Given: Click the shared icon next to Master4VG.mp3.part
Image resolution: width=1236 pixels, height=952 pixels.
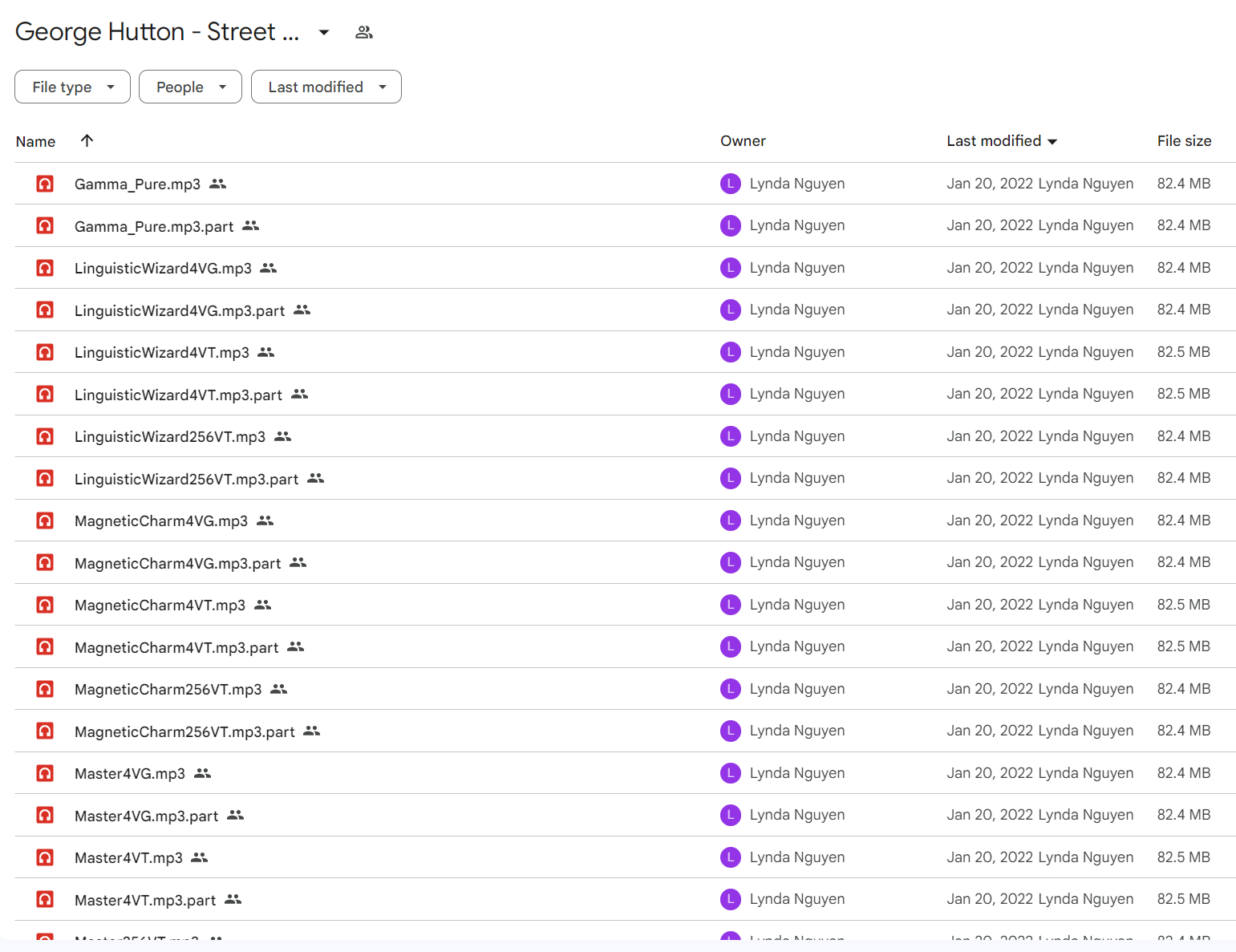Looking at the screenshot, I should pos(235,815).
